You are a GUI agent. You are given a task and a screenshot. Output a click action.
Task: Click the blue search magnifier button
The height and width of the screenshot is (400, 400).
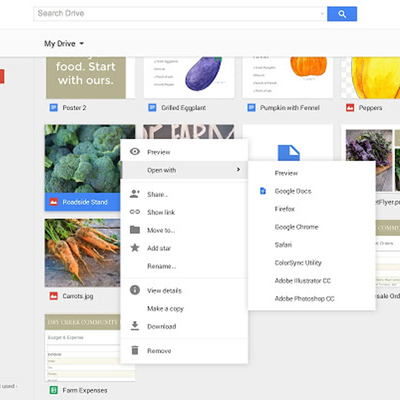[342, 14]
